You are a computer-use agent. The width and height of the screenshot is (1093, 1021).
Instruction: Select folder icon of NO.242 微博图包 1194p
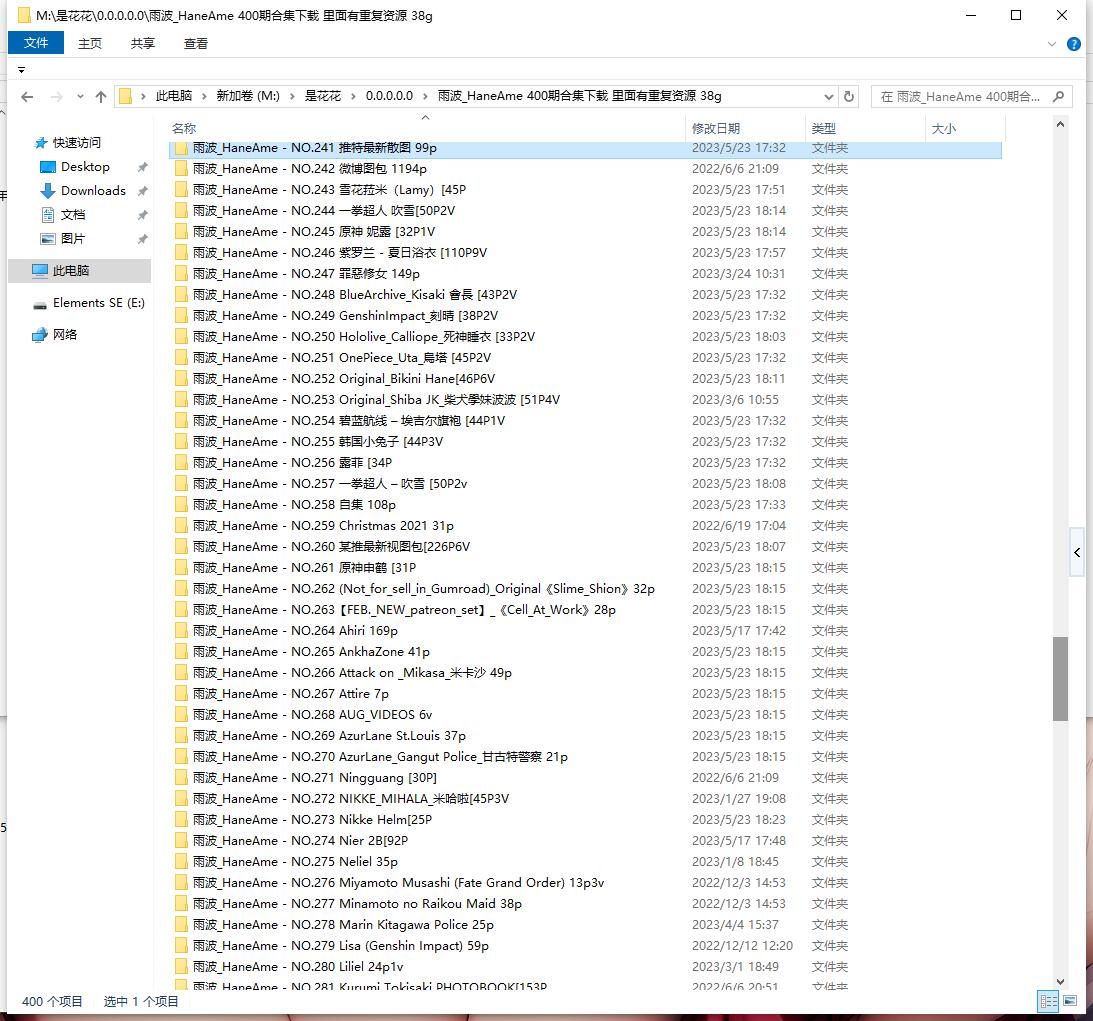point(181,169)
